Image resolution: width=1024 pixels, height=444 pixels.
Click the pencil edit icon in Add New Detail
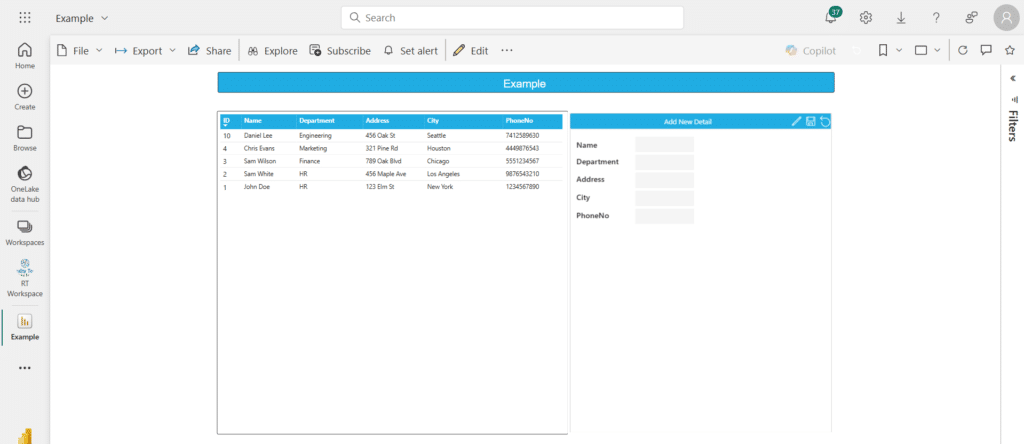tap(797, 121)
